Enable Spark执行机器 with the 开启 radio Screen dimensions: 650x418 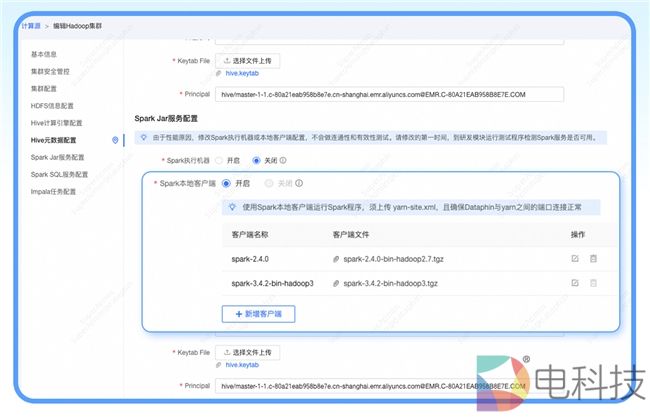[x=219, y=160]
